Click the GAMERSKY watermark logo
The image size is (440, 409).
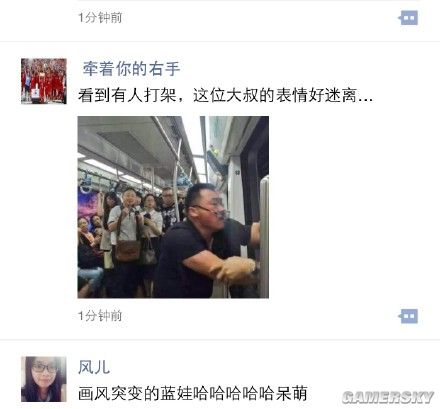[x=388, y=397]
